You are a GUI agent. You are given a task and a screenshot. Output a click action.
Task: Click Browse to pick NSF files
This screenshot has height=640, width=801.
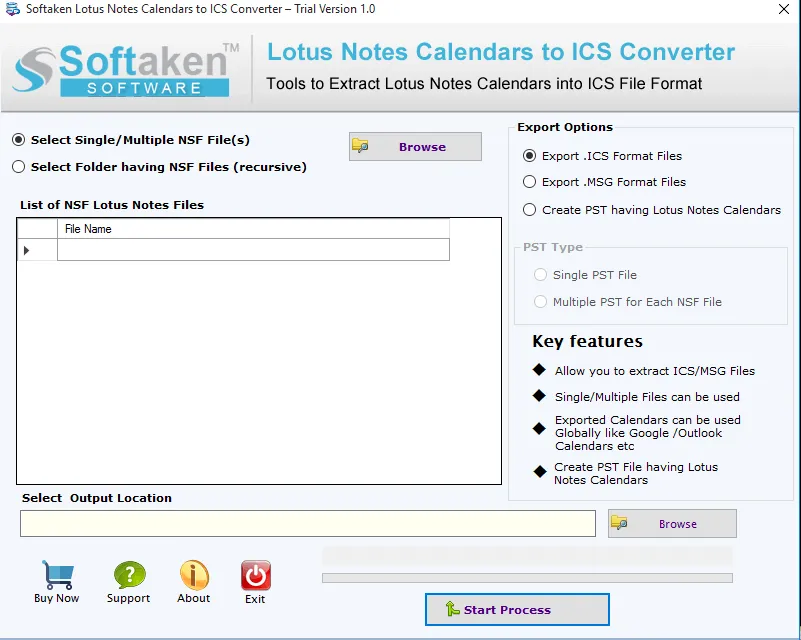[415, 147]
